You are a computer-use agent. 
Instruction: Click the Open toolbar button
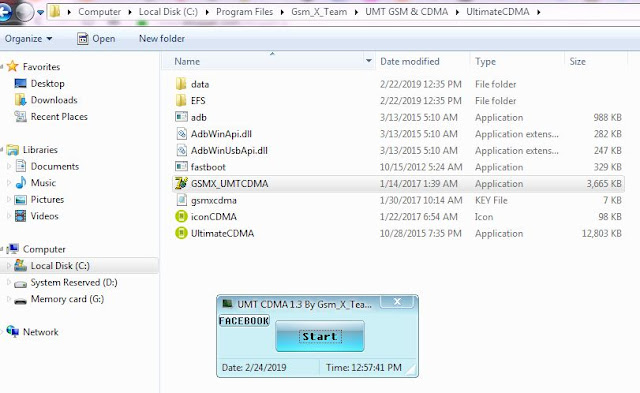tap(96, 38)
